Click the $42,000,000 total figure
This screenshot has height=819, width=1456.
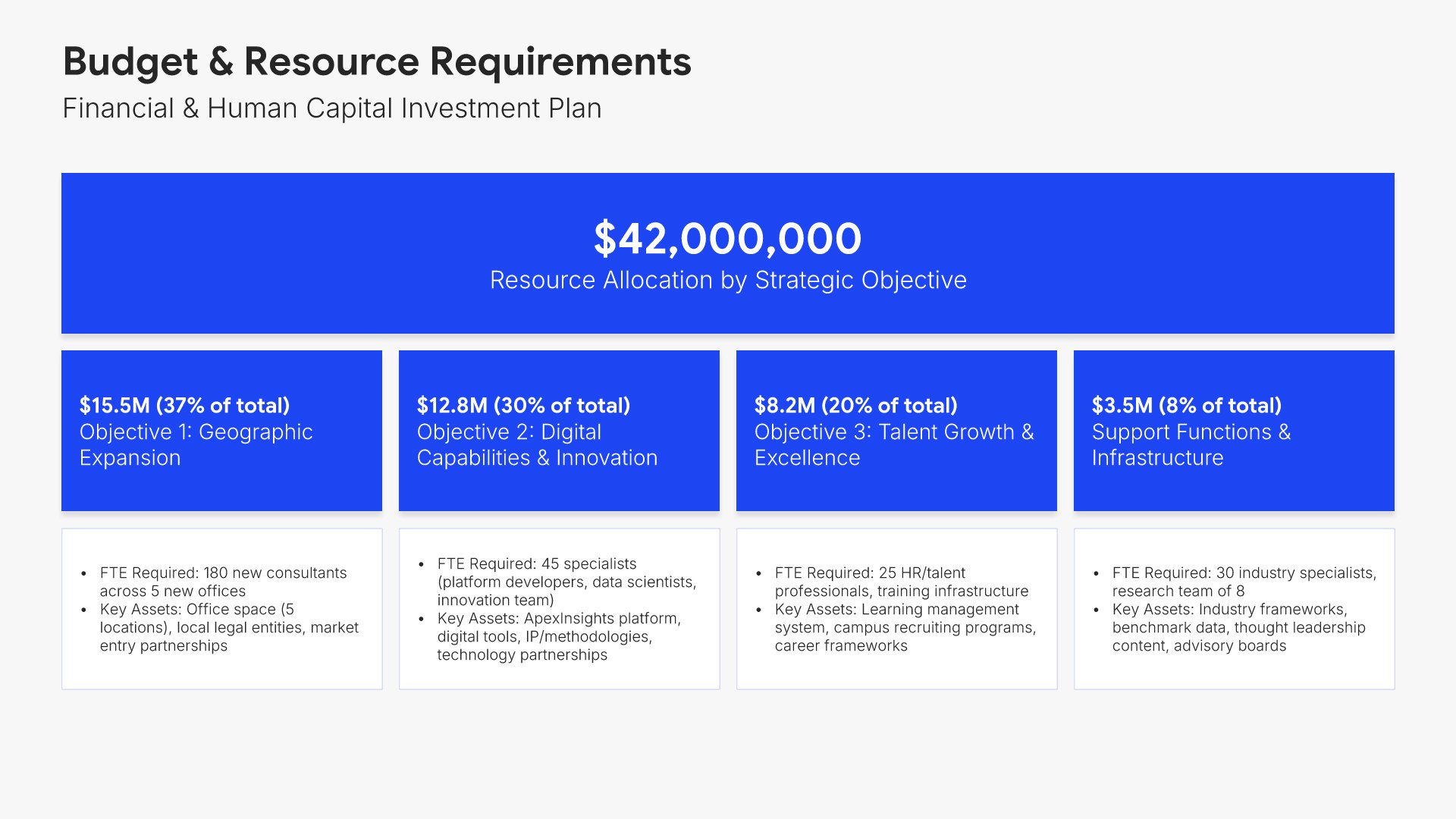(727, 238)
